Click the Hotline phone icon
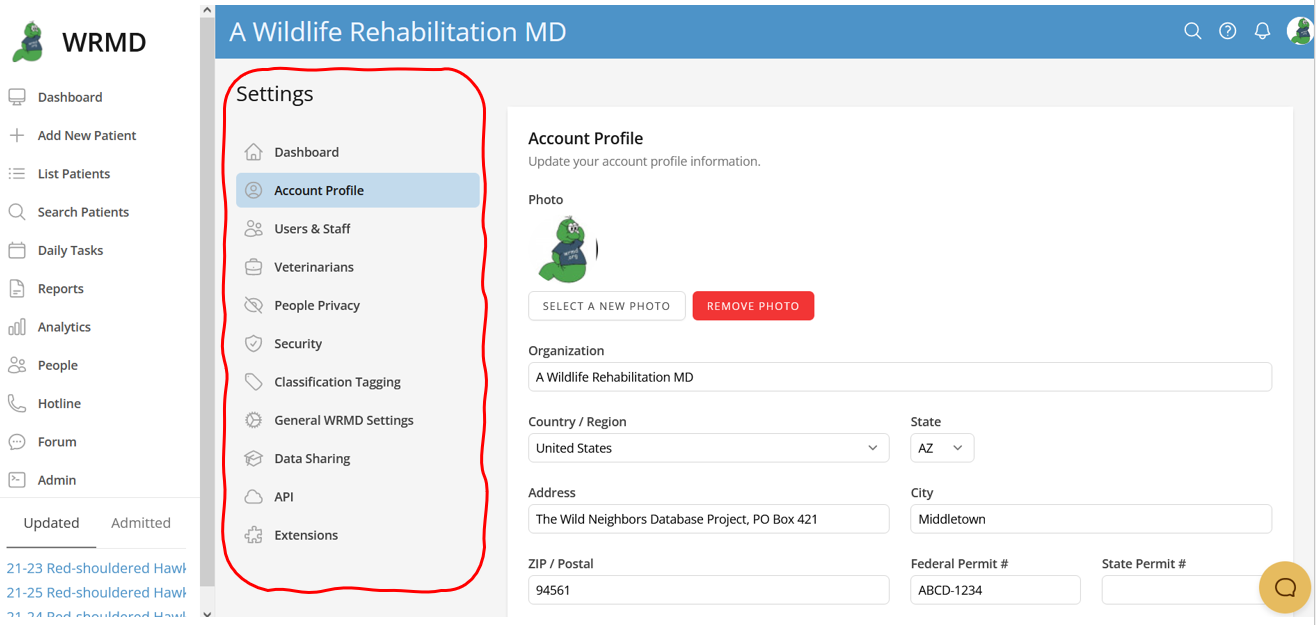 tap(17, 403)
